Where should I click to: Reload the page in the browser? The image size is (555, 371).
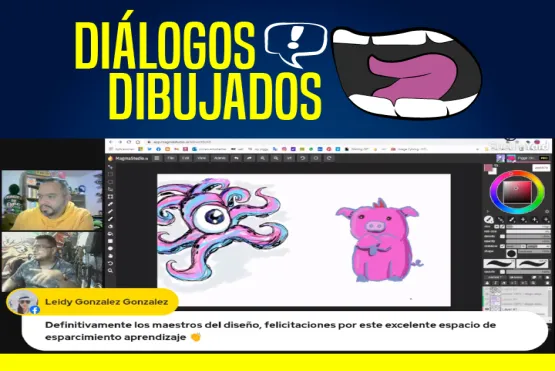[129, 142]
